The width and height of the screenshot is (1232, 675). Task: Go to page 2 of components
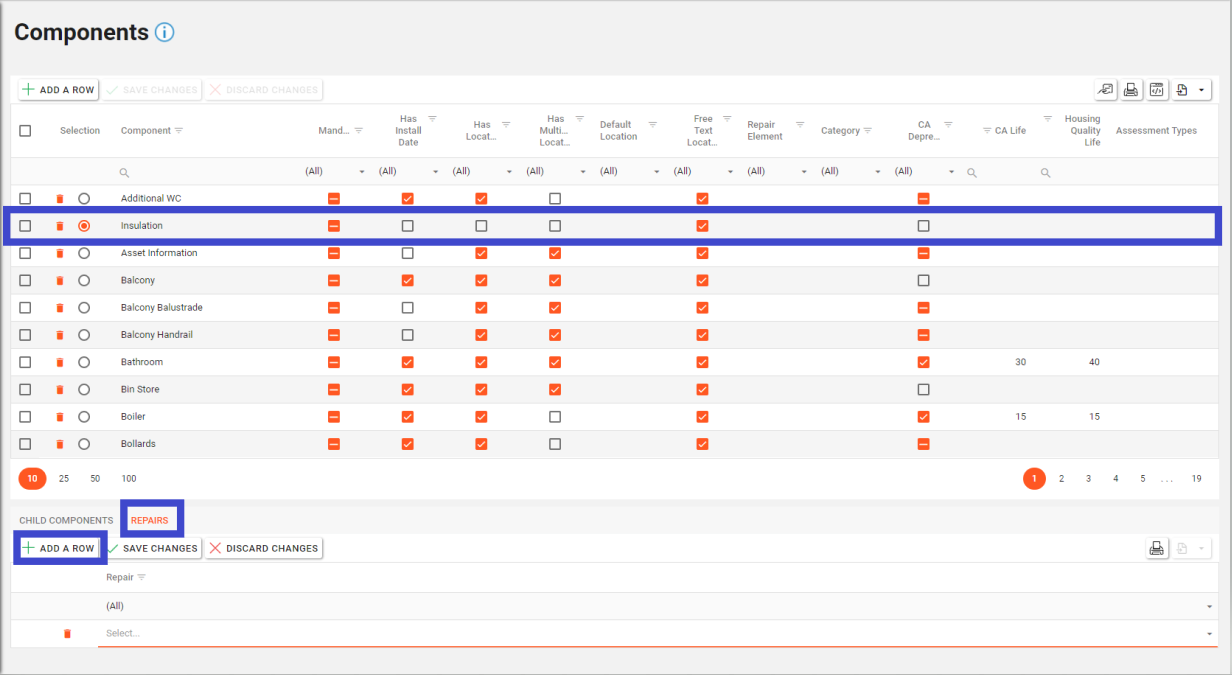coord(1062,479)
